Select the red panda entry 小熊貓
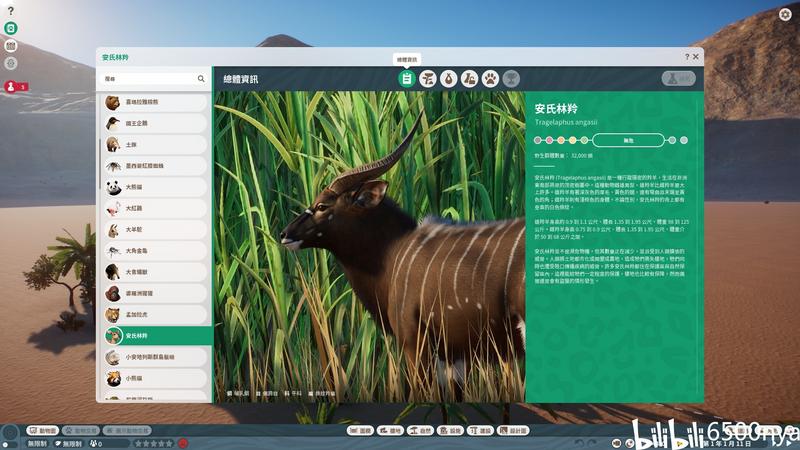Screen dimensions: 800x450 pos(155,379)
